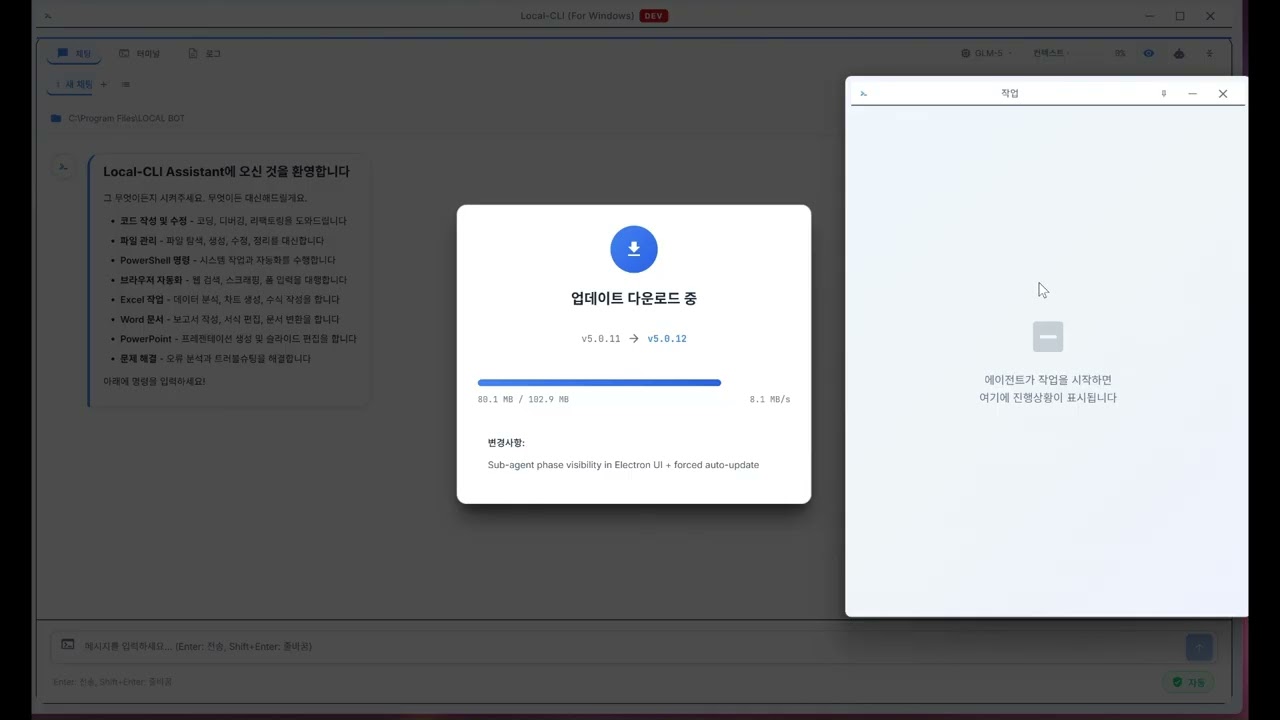Close the 작업 window
1280x720 pixels.
(1222, 93)
